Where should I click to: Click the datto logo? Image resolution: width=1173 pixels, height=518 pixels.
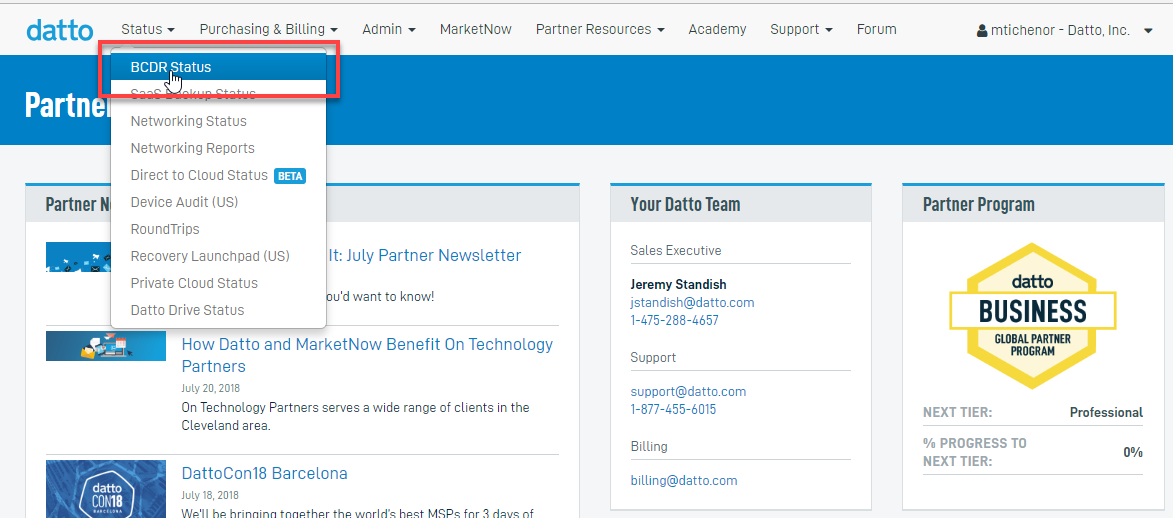60,30
